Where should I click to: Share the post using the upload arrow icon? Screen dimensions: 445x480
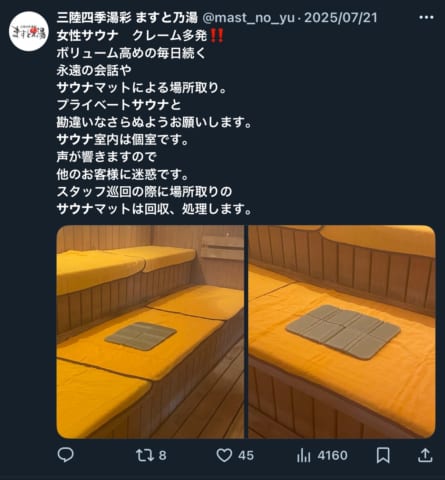tap(425, 455)
